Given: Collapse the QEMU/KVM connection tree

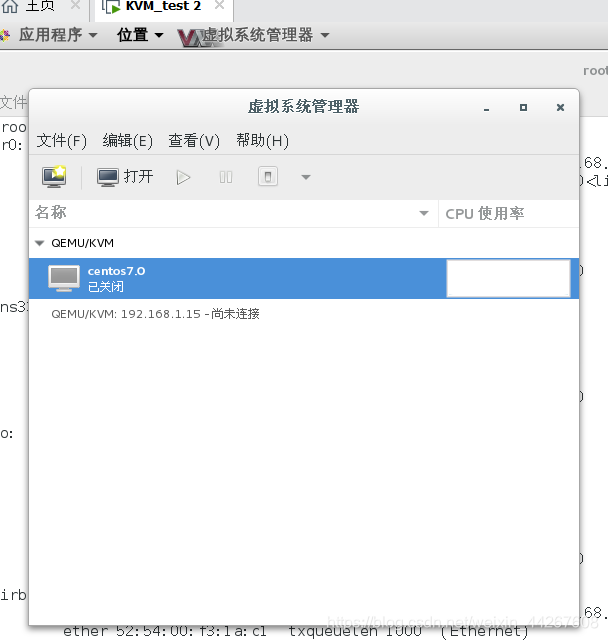Looking at the screenshot, I should pyautogui.click(x=40, y=243).
